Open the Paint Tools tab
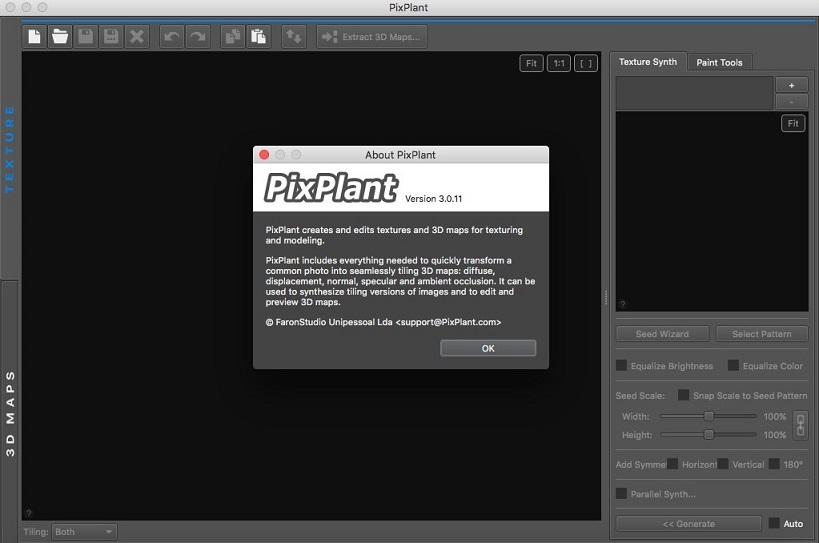 point(719,62)
